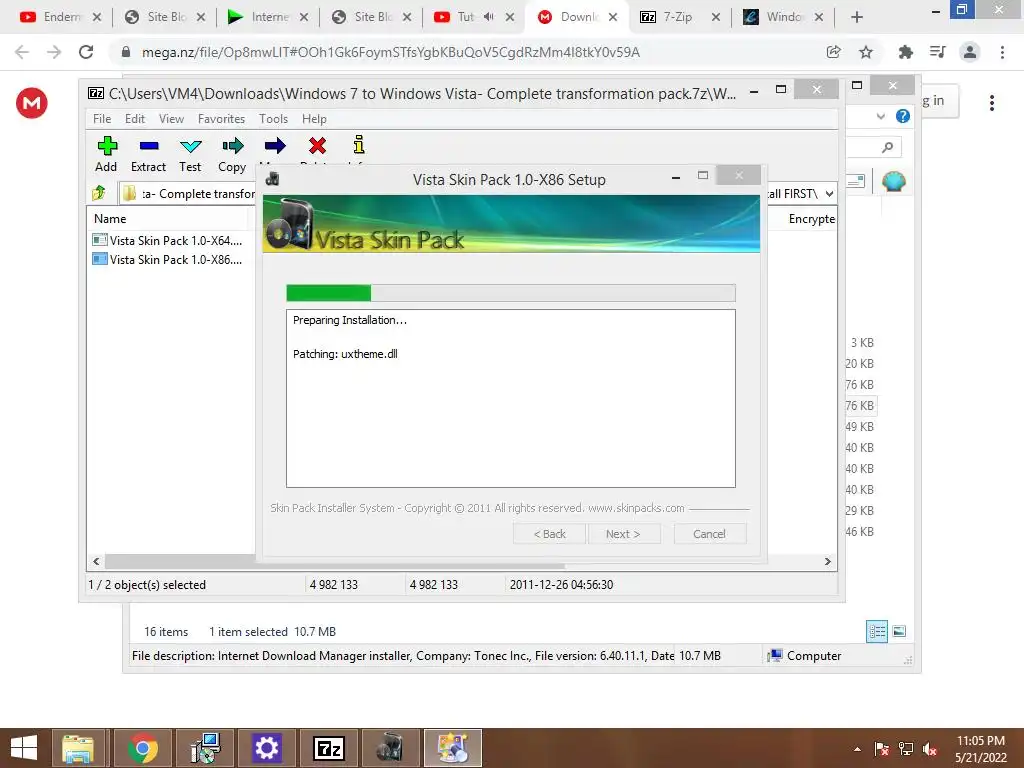This screenshot has width=1024, height=768.
Task: Expand the Explorer ribbon chevron
Action: (881, 116)
